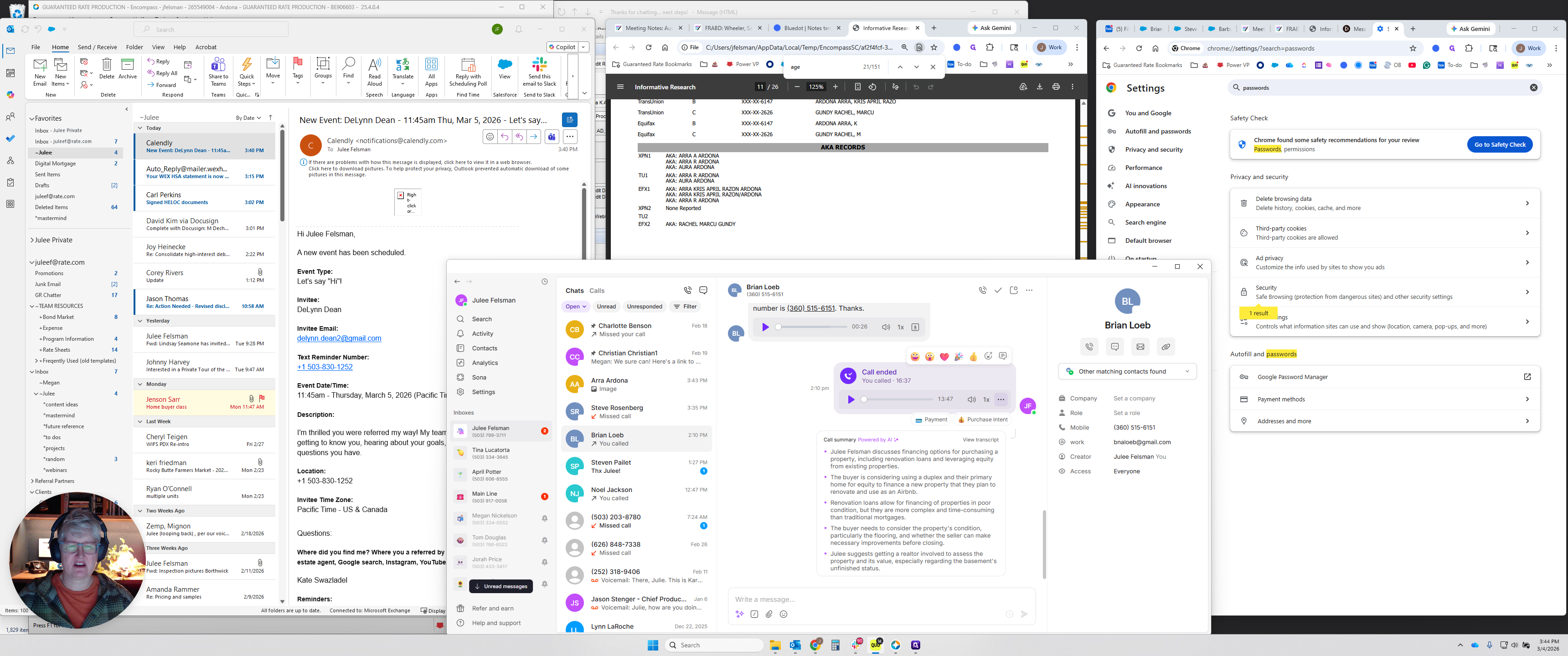Click the PDF rotate icon in the viewer

tap(872, 87)
